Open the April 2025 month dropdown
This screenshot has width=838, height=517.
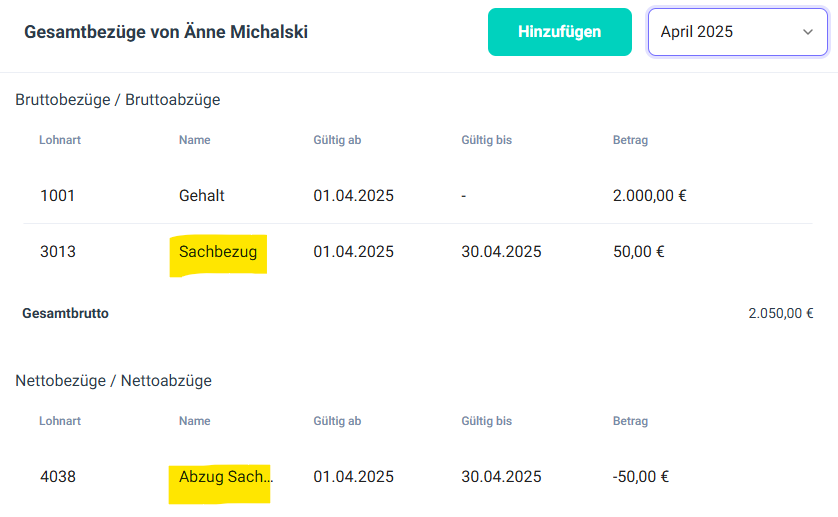pos(737,32)
